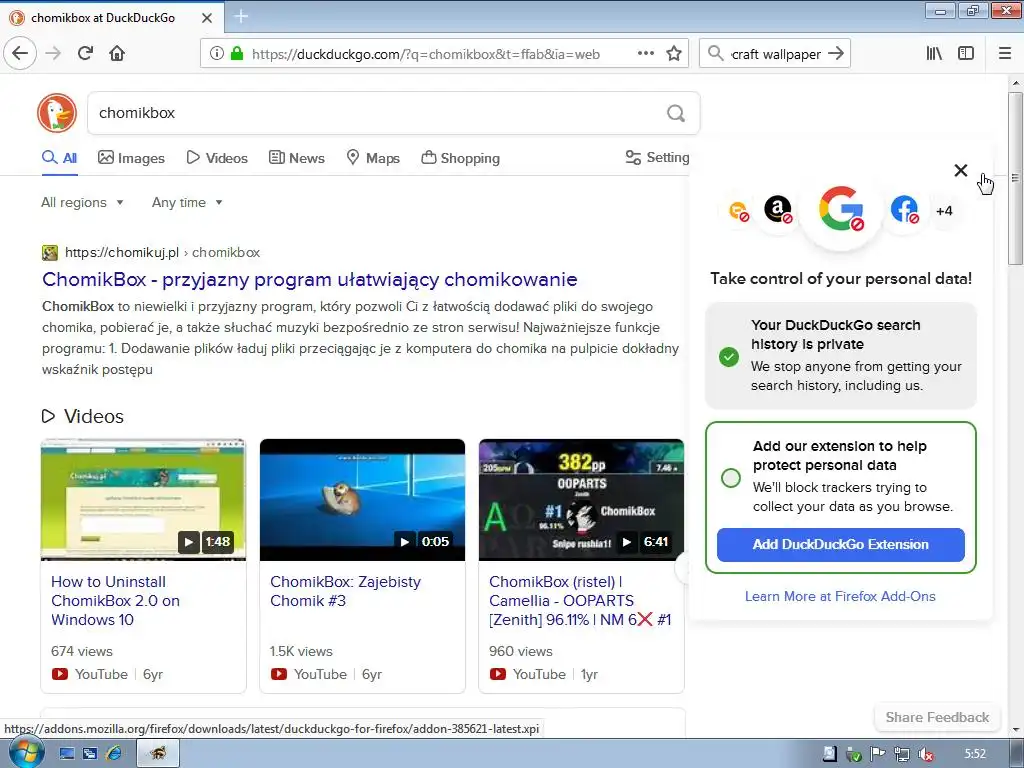This screenshot has height=768, width=1024.
Task: Open ChomikBox przyjazny program result link
Action: point(310,280)
